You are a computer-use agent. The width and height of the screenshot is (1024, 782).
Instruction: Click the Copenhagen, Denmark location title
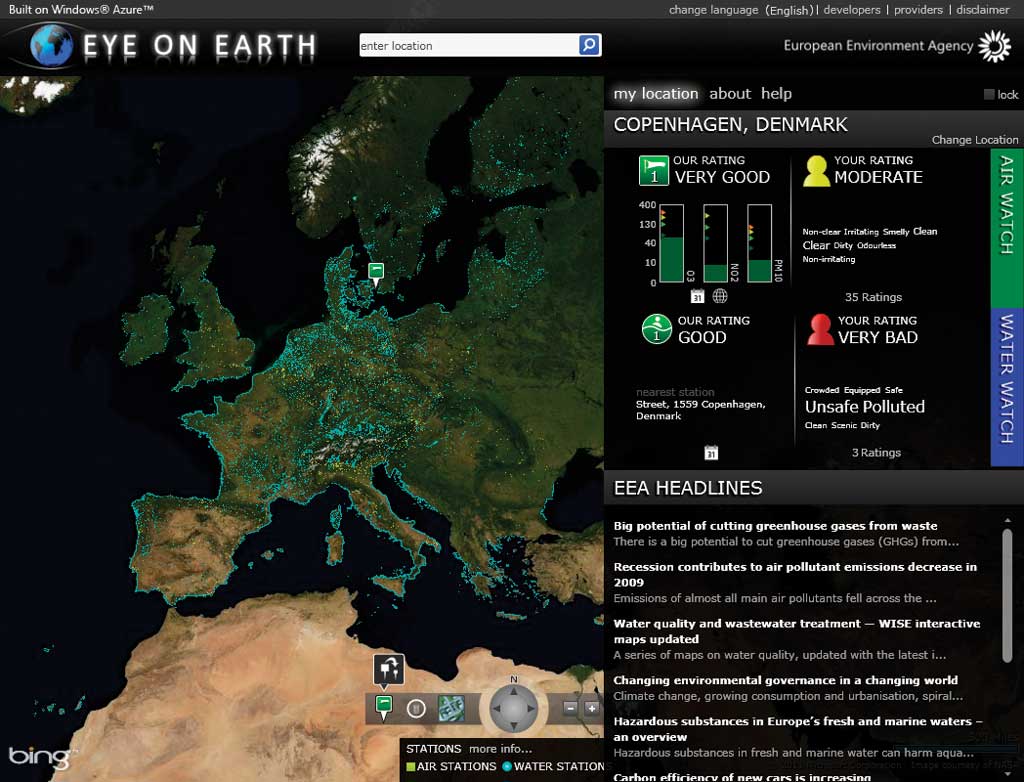pos(730,125)
